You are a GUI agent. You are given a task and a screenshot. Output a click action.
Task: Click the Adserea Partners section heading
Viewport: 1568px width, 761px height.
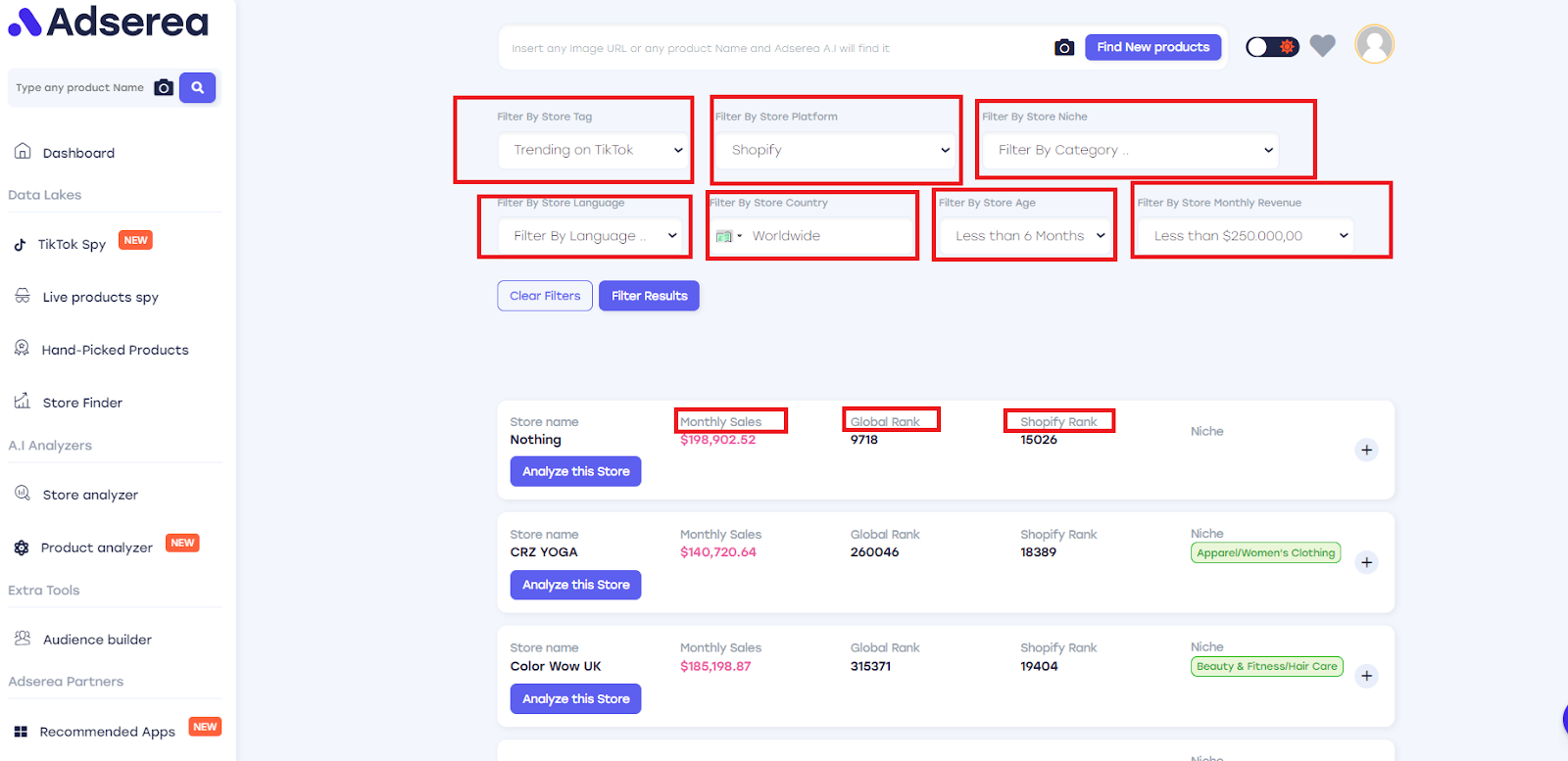tap(66, 682)
